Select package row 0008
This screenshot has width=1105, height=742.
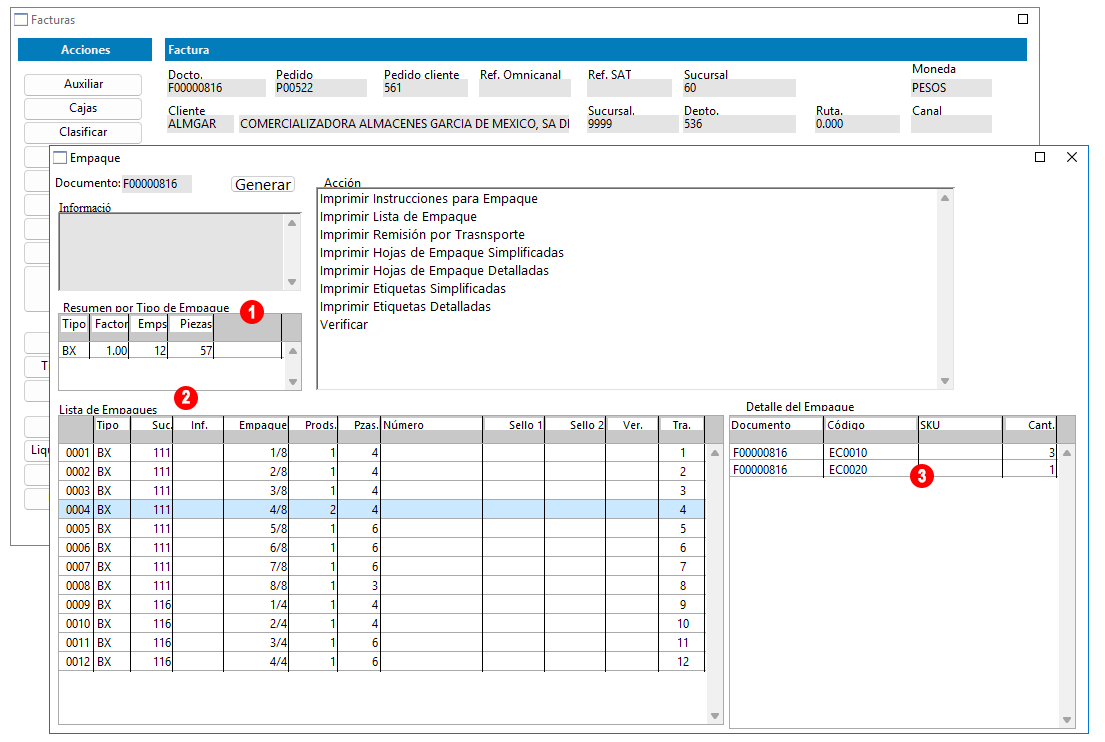(x=381, y=586)
